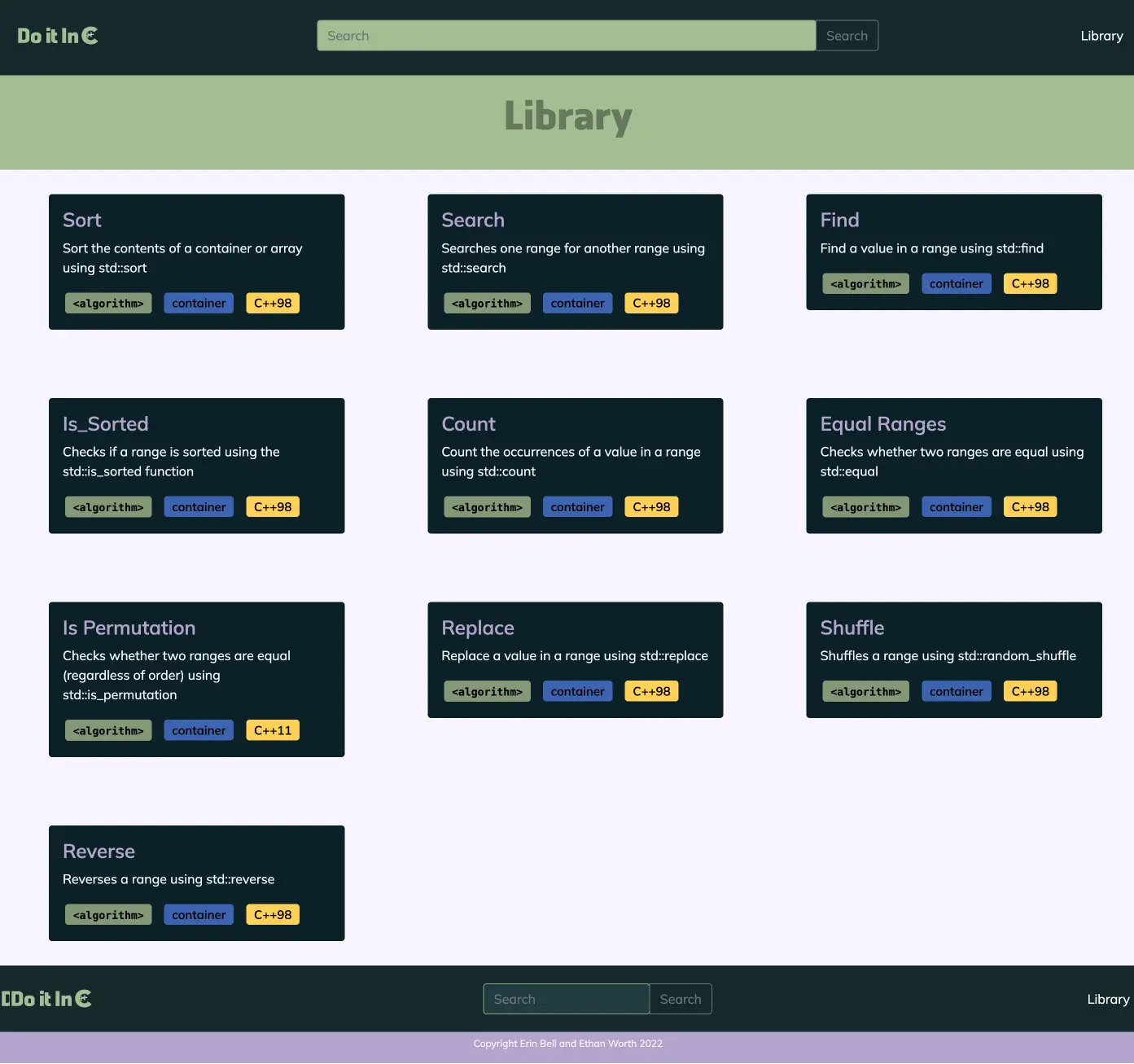
Task: Choose container tag on Is Permutation card
Action: coord(199,730)
